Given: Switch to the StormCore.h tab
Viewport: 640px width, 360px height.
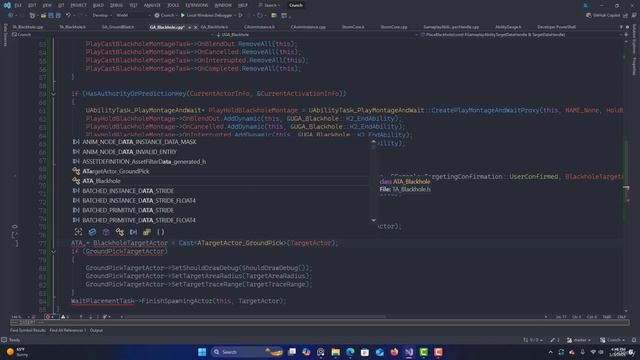Looking at the screenshot, I should (x=353, y=27).
